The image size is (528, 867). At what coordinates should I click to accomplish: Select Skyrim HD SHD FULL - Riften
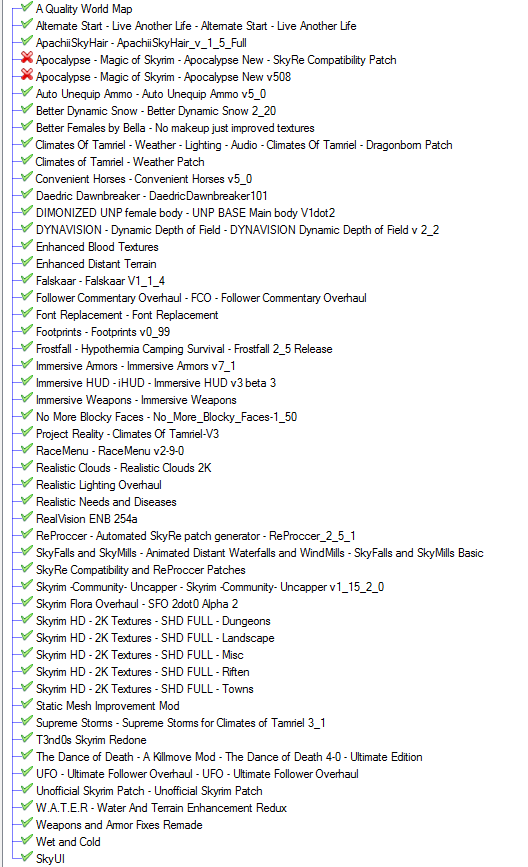click(143, 672)
